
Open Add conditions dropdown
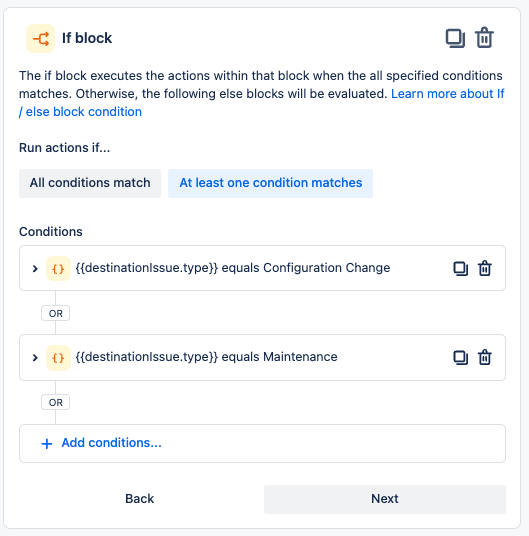262,443
